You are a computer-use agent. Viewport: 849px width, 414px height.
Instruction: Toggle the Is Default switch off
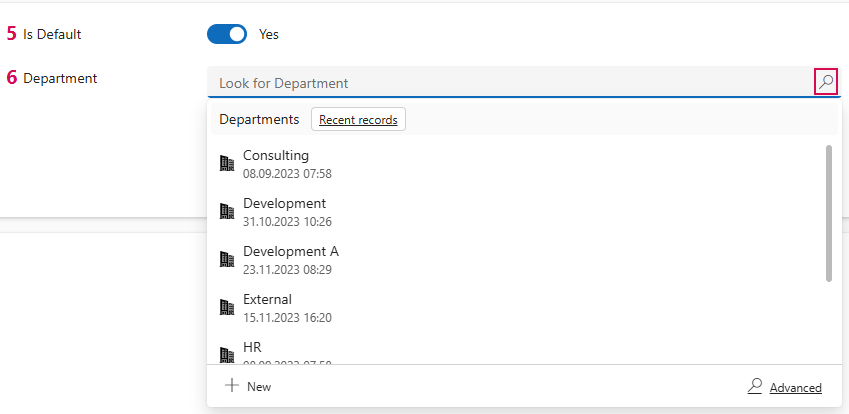click(x=227, y=34)
